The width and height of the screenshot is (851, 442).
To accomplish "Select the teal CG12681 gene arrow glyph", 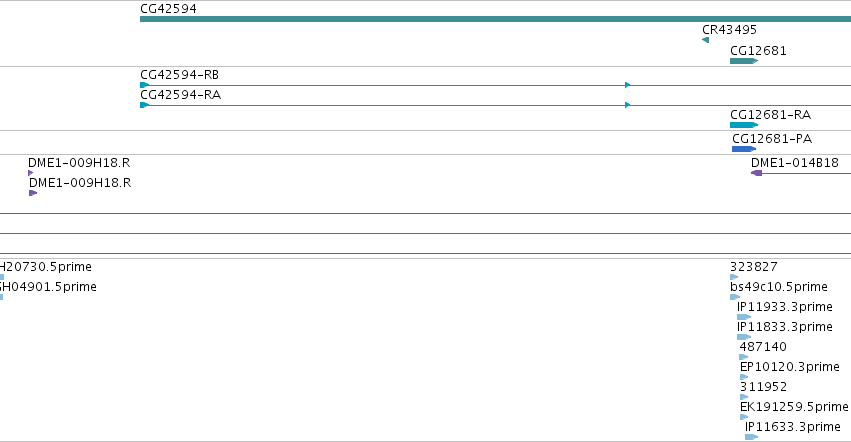I will 744,61.
